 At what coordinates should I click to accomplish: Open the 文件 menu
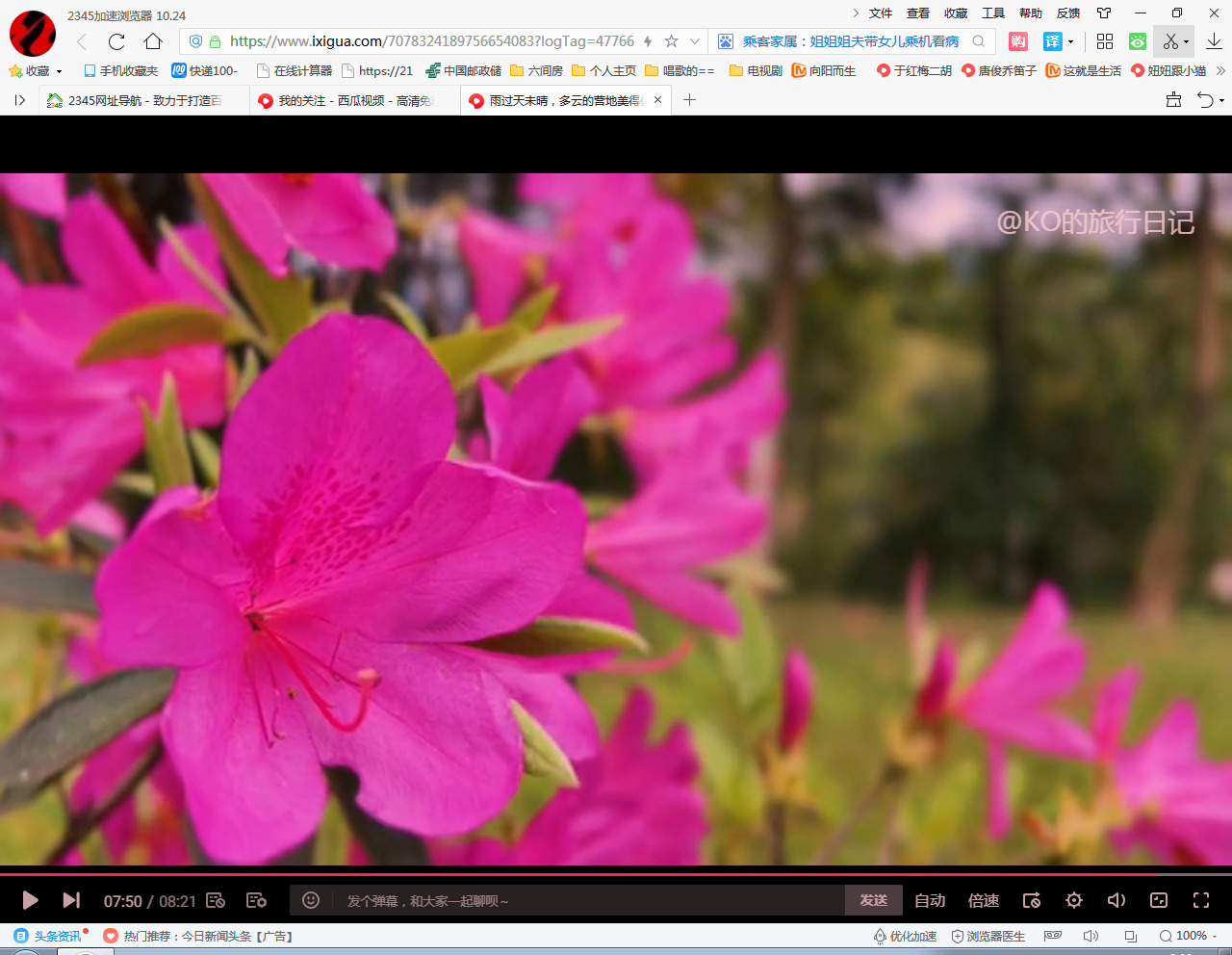pos(881,13)
